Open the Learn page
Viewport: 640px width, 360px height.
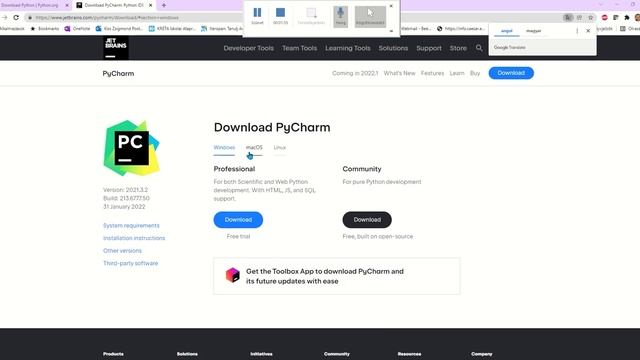pos(457,73)
